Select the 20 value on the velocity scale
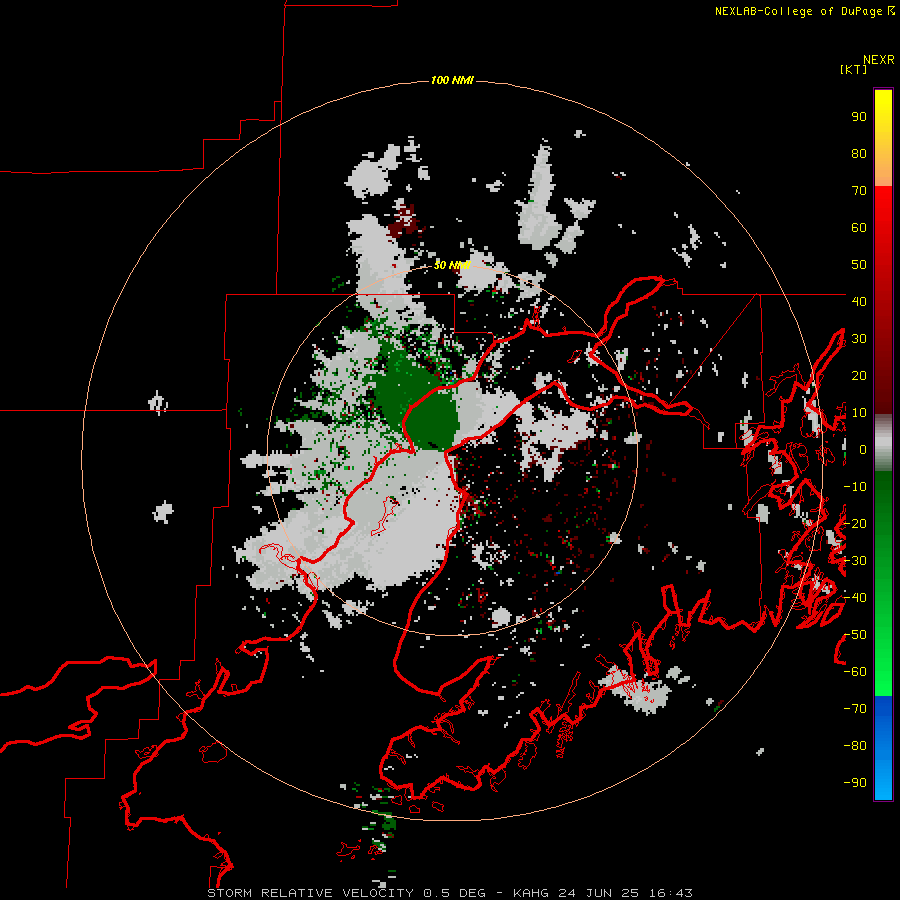Viewport: 900px width, 900px height. point(859,375)
